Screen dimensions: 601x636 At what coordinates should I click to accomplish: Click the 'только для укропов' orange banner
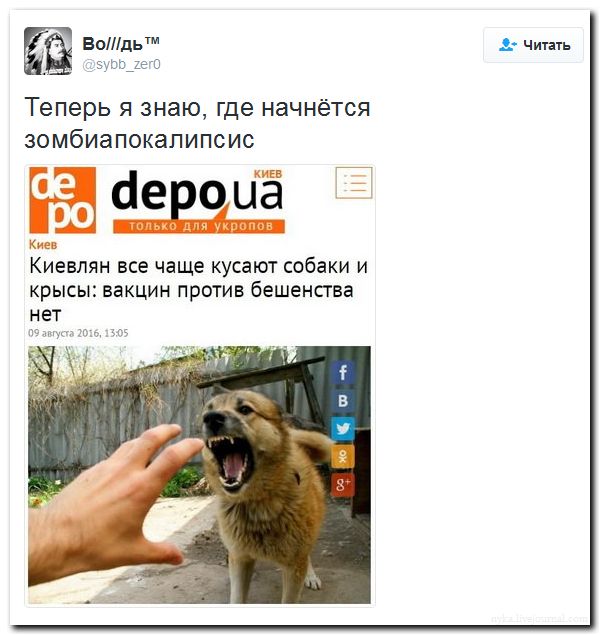[199, 226]
